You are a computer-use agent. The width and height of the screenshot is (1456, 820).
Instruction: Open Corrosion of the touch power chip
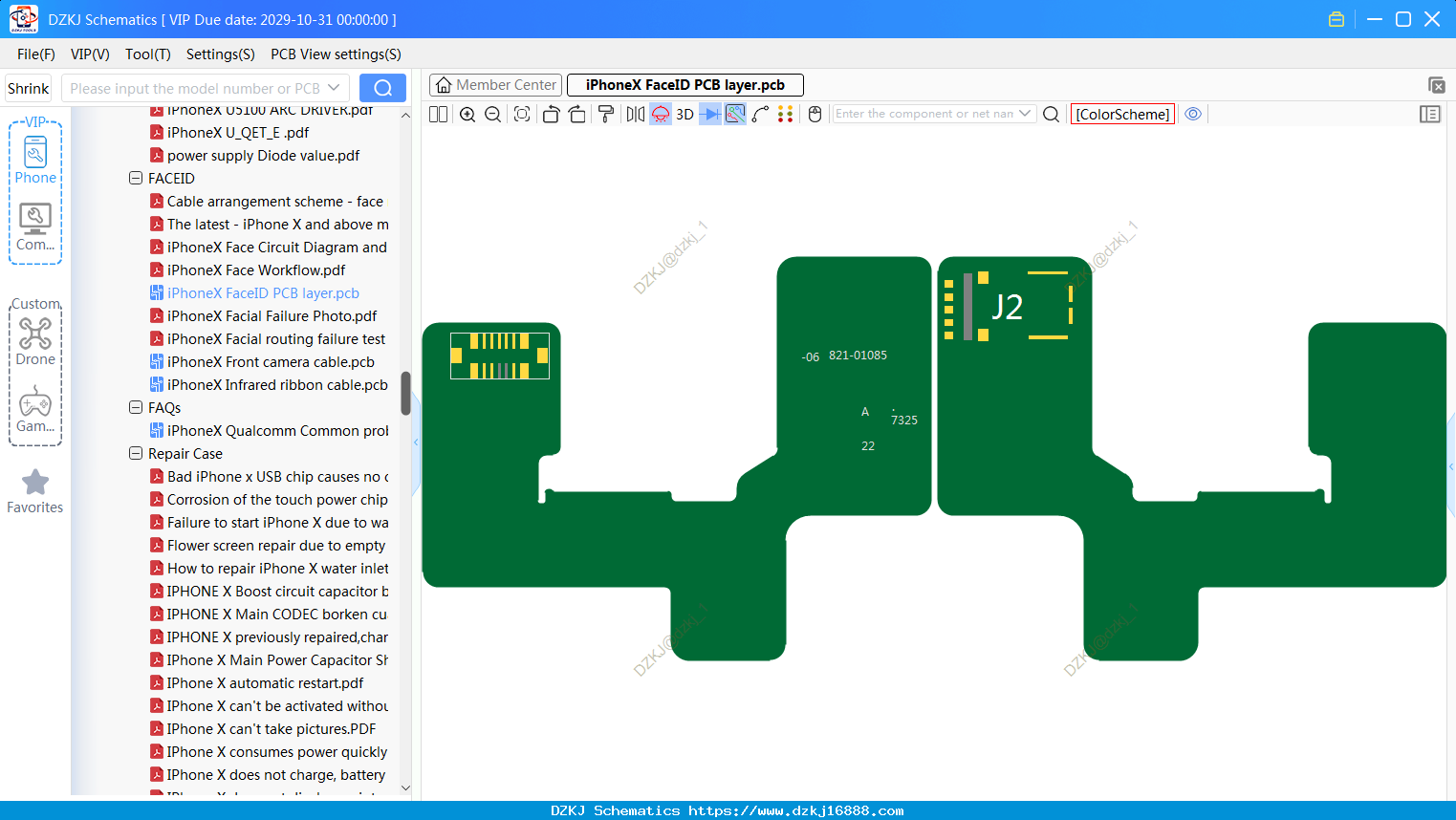click(277, 500)
